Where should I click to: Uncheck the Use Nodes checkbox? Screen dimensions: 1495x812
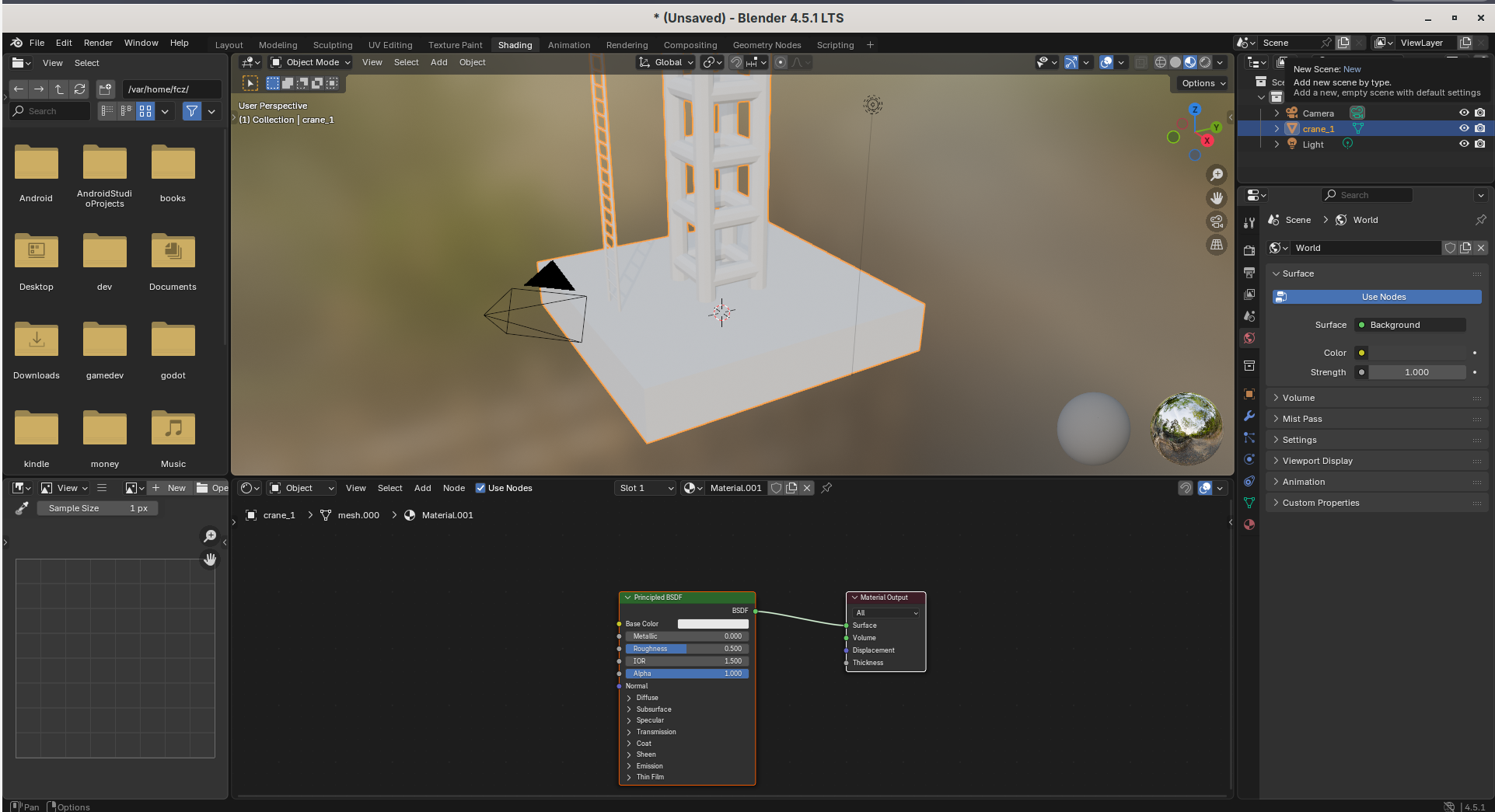tap(480, 488)
